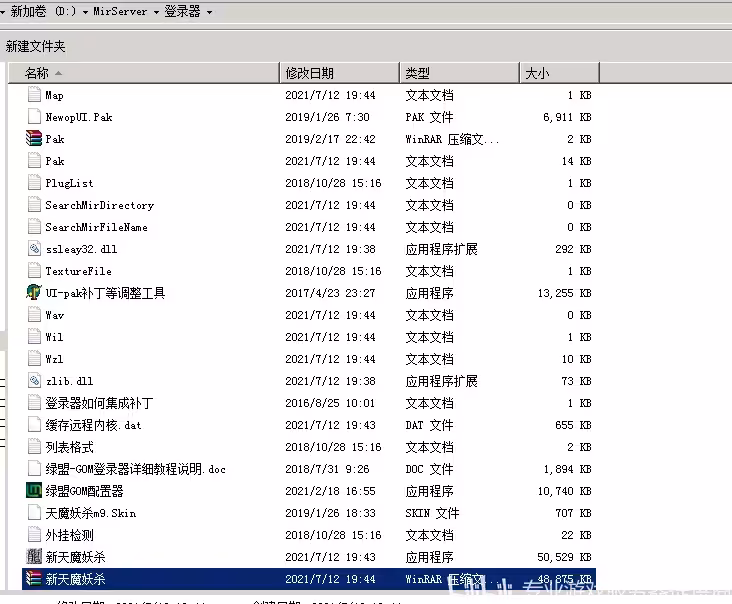Click the UI-pak补丁等调整工具 application icon
The image size is (732, 604).
click(34, 292)
